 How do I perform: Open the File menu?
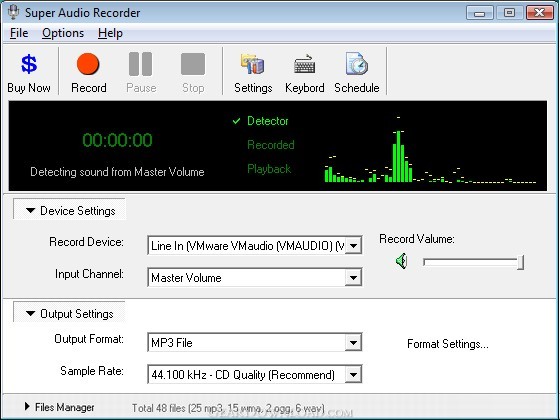(19, 33)
